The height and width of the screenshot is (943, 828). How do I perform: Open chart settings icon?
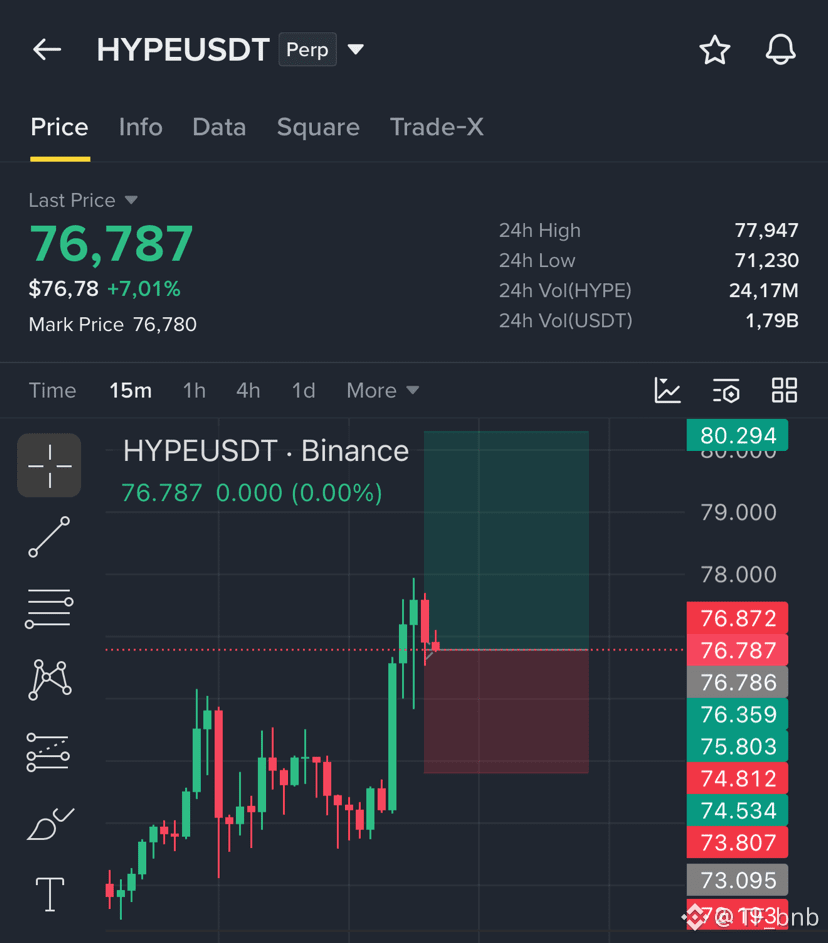(x=726, y=391)
